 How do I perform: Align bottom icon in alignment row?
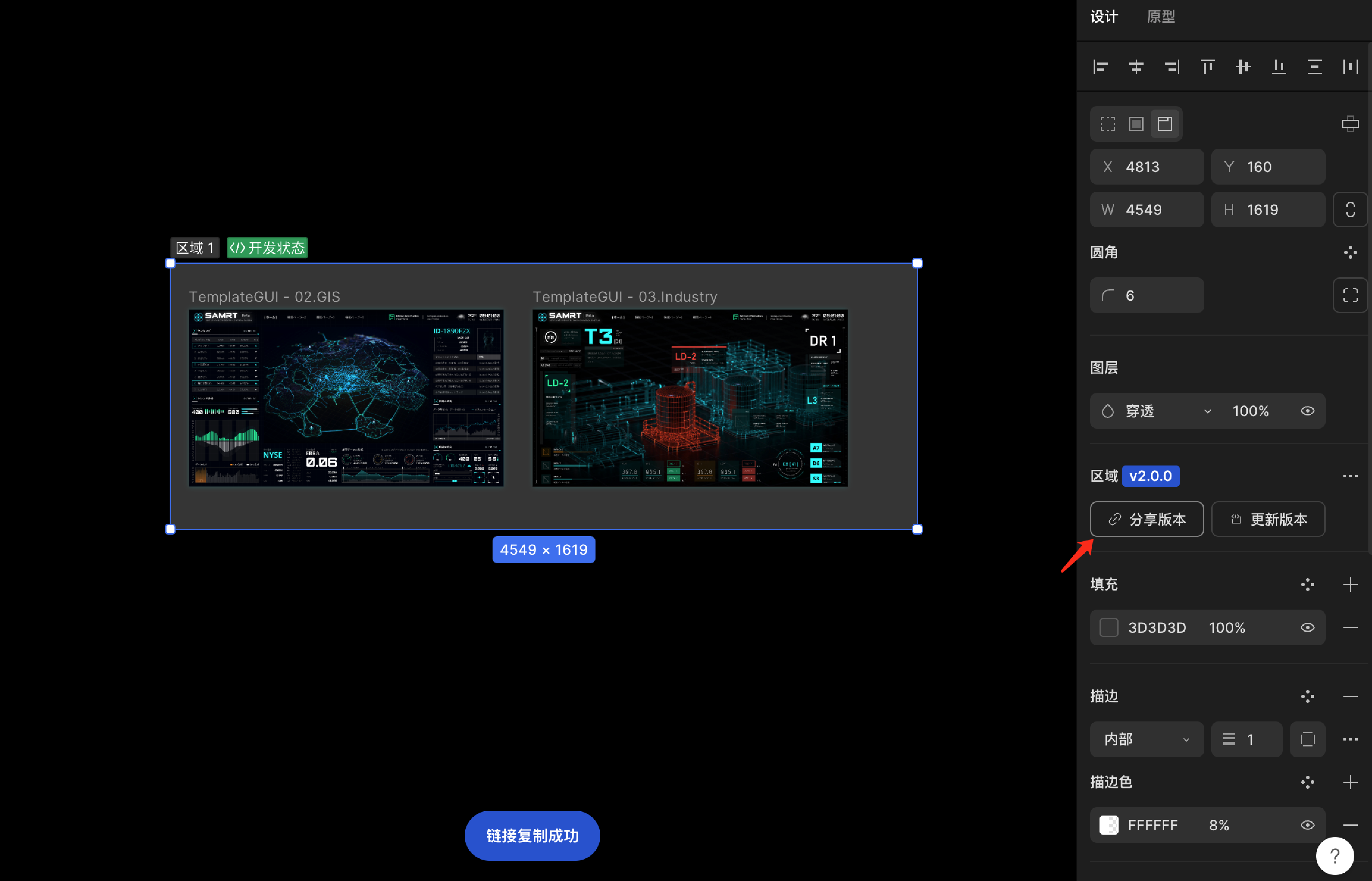click(1279, 67)
